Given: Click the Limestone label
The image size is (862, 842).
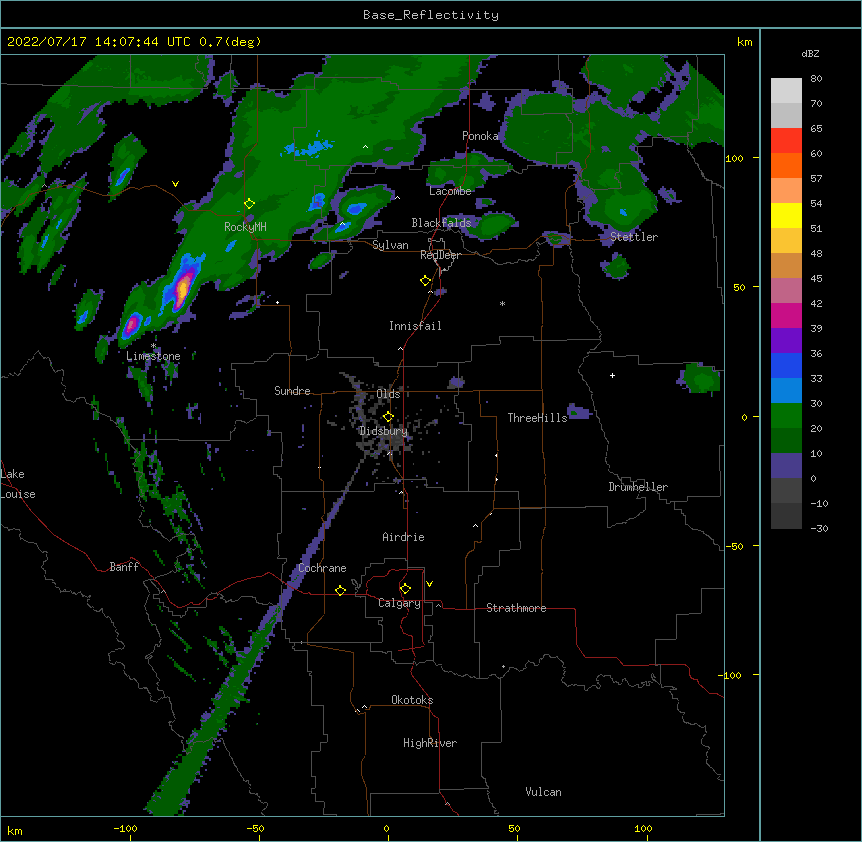Looking at the screenshot, I should point(153,356).
